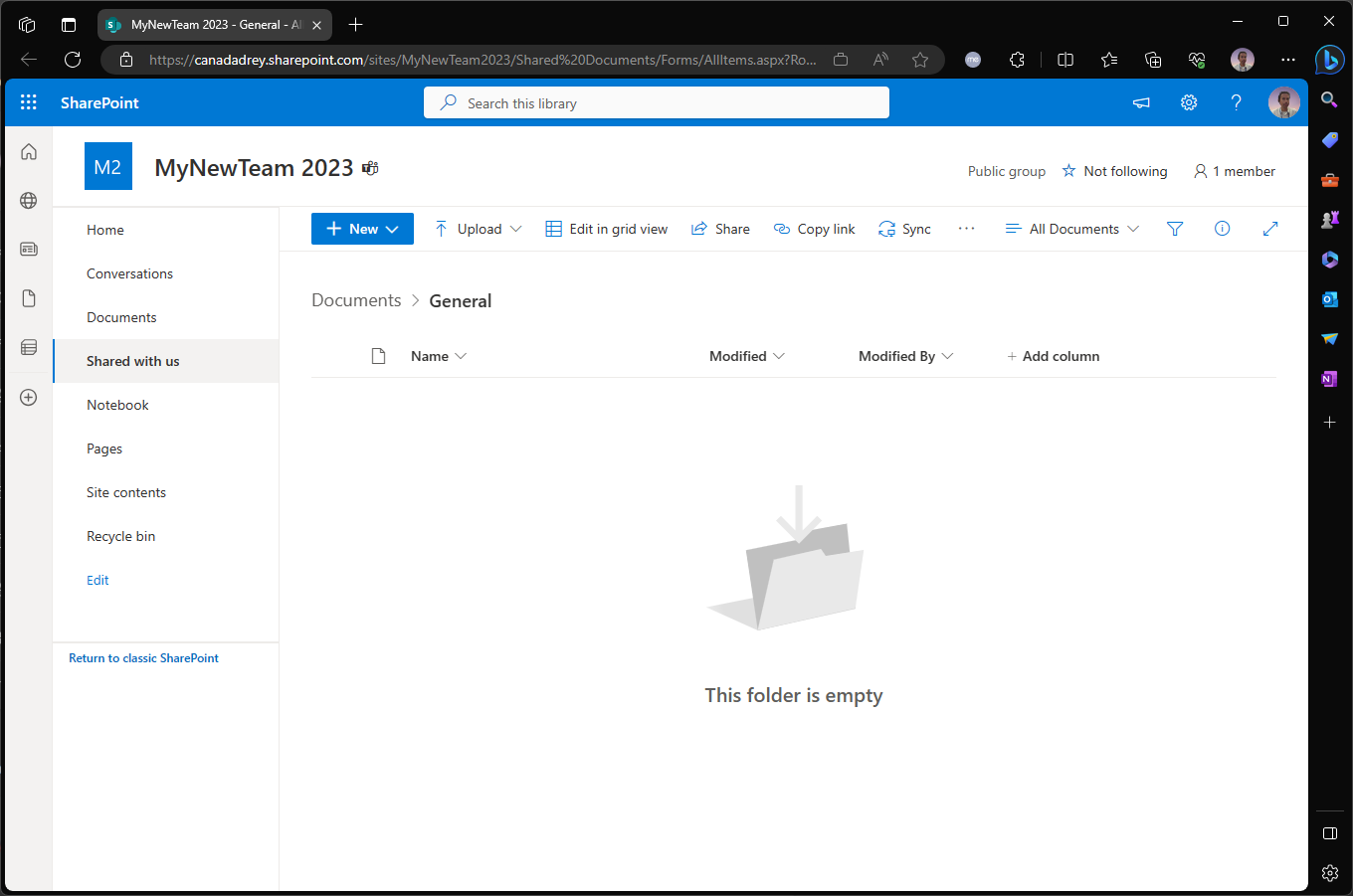Click the Sync button
The image size is (1353, 896).
[904, 229]
